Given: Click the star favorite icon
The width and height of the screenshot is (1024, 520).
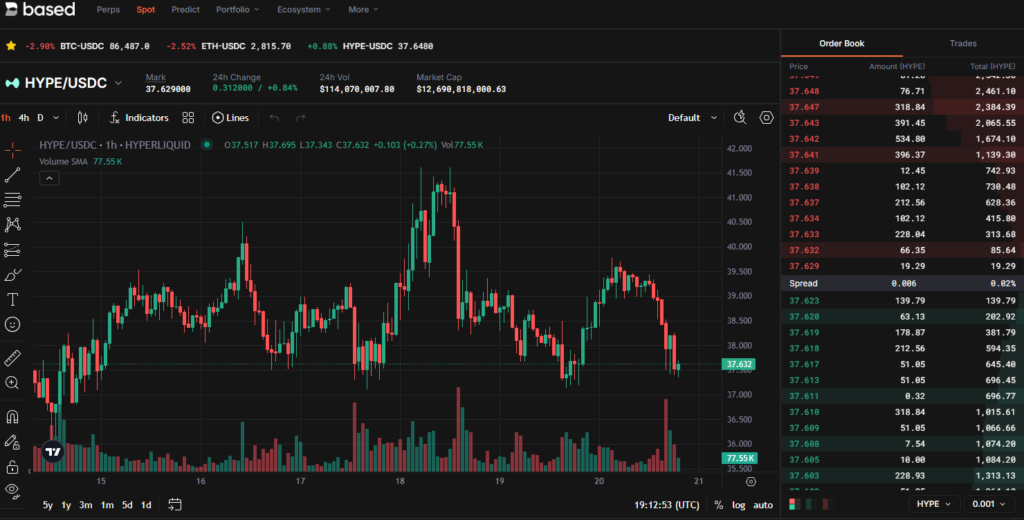Looking at the screenshot, I should pyautogui.click(x=10, y=46).
